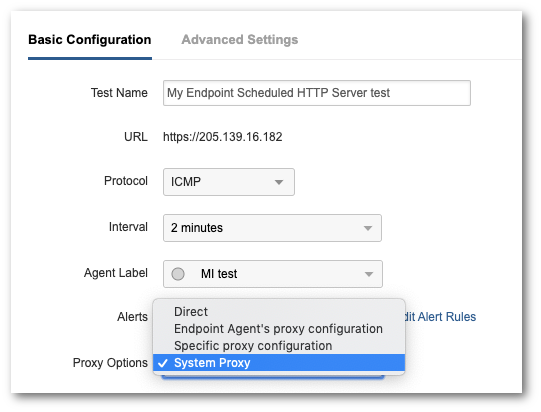Choose Endpoint Agent's proxy configuration option
Image resolution: width=541 pixels, height=412 pixels.
(279, 329)
